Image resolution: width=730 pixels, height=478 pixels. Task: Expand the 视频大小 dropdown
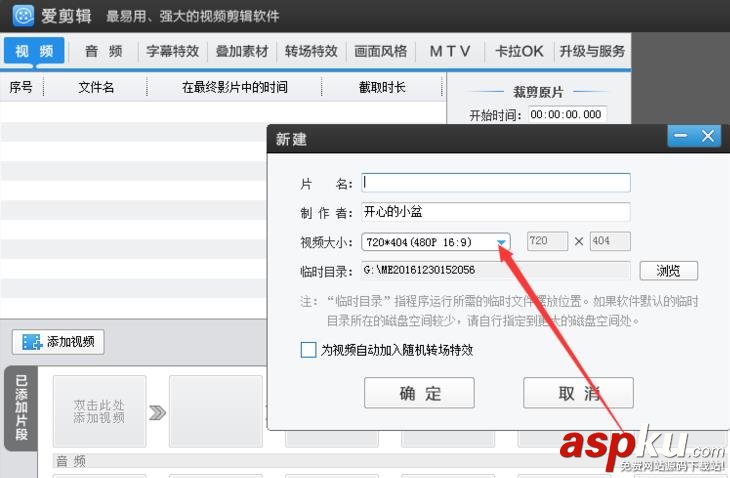(501, 242)
